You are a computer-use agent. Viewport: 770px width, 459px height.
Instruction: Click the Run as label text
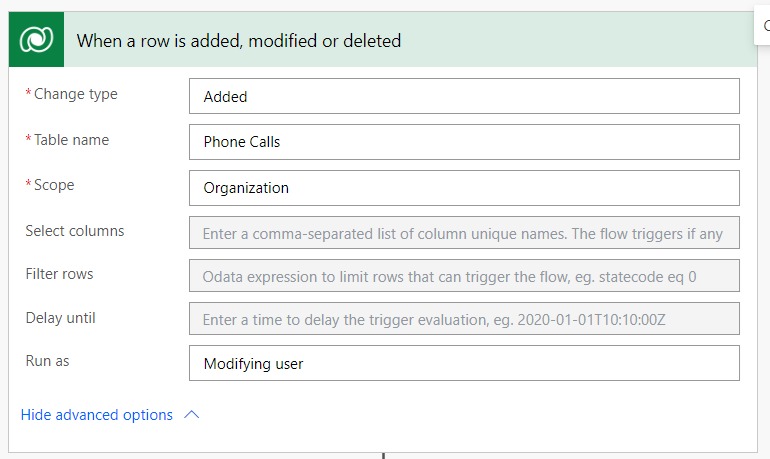(47, 361)
